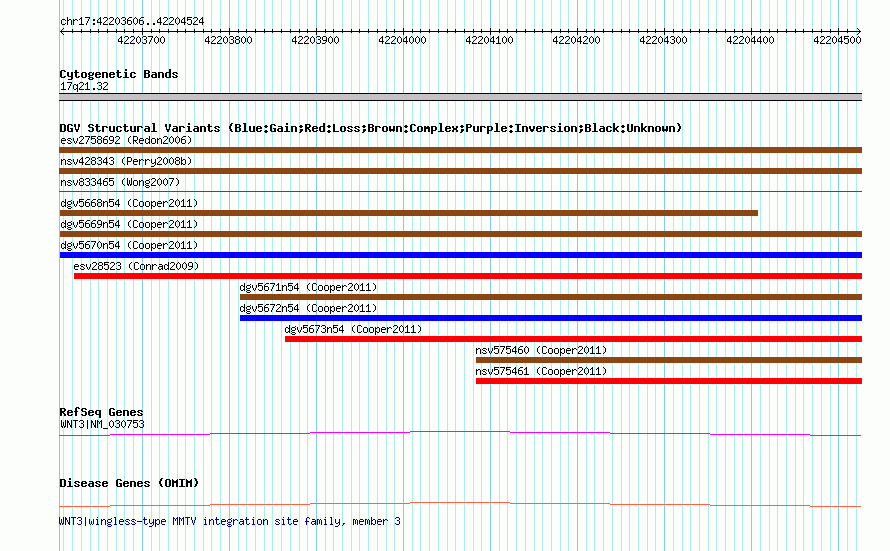Click the RefSeq Genes track title

click(101, 413)
